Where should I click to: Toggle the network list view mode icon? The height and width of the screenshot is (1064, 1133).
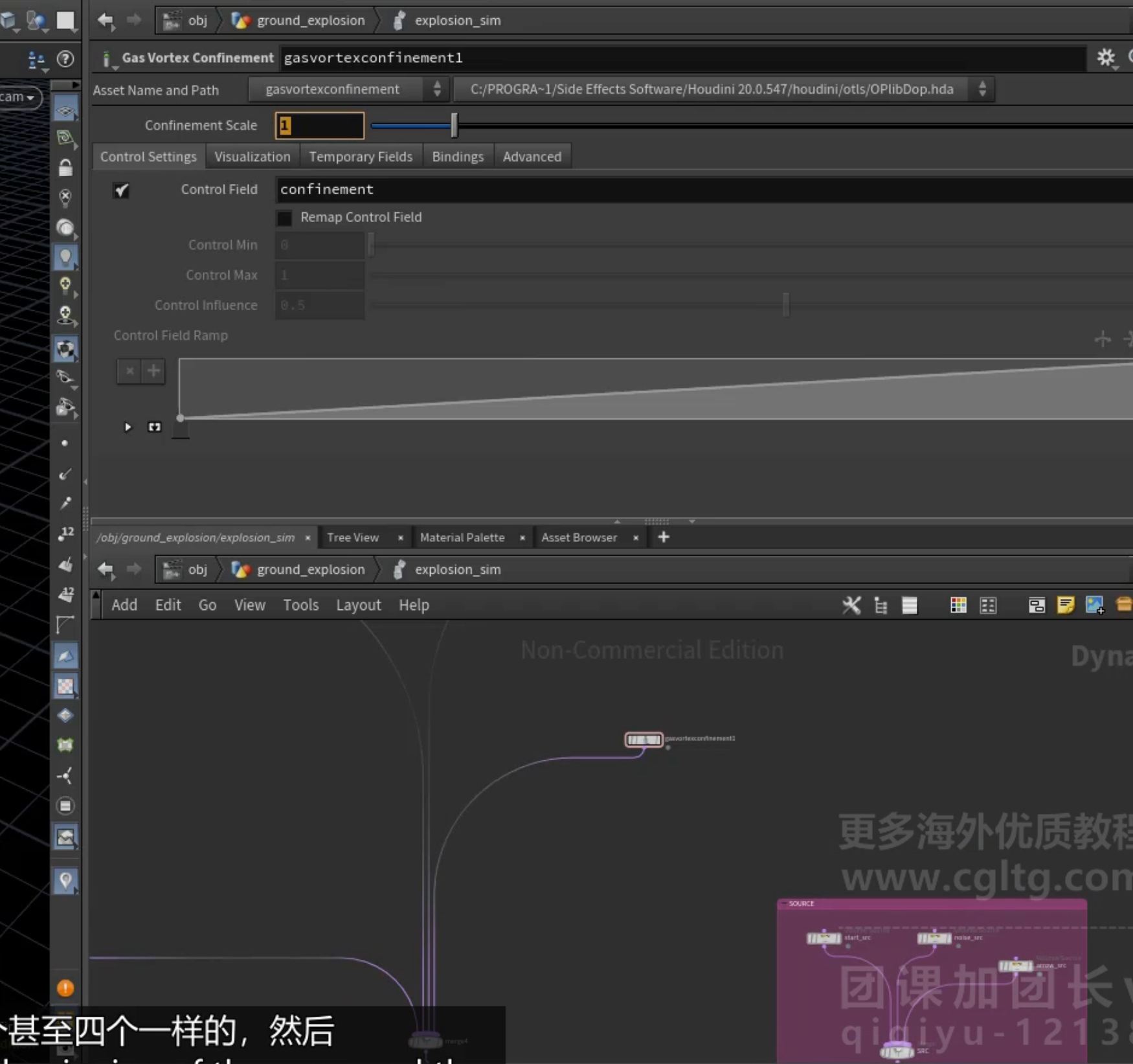910,605
